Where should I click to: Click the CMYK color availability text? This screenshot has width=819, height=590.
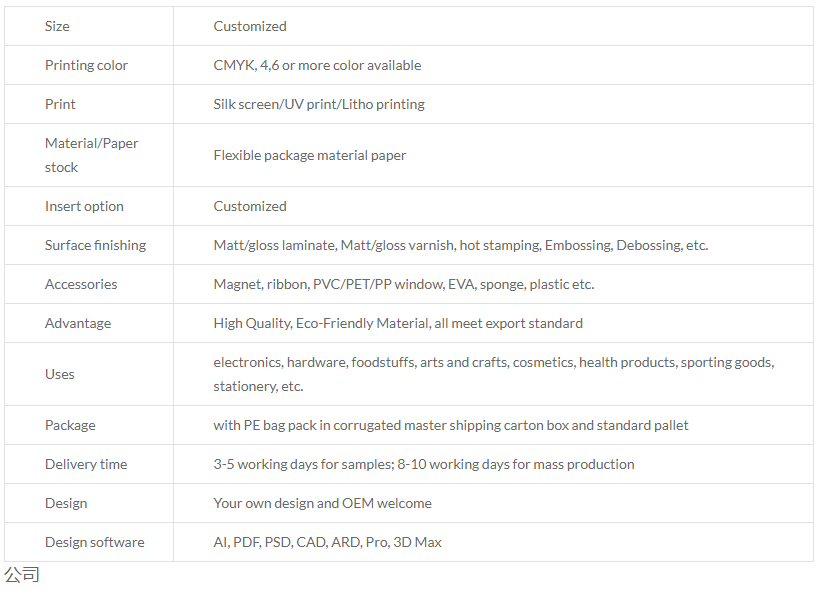(317, 65)
